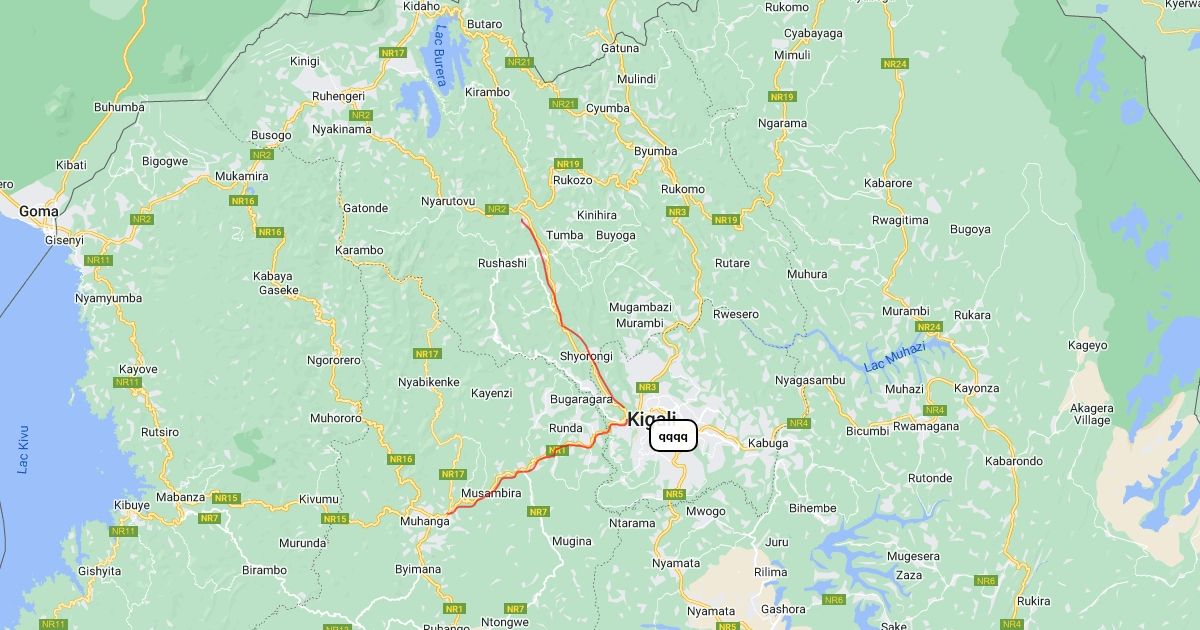Click the Lac Muhazi lake label
This screenshot has height=630, width=1200.
tap(896, 356)
